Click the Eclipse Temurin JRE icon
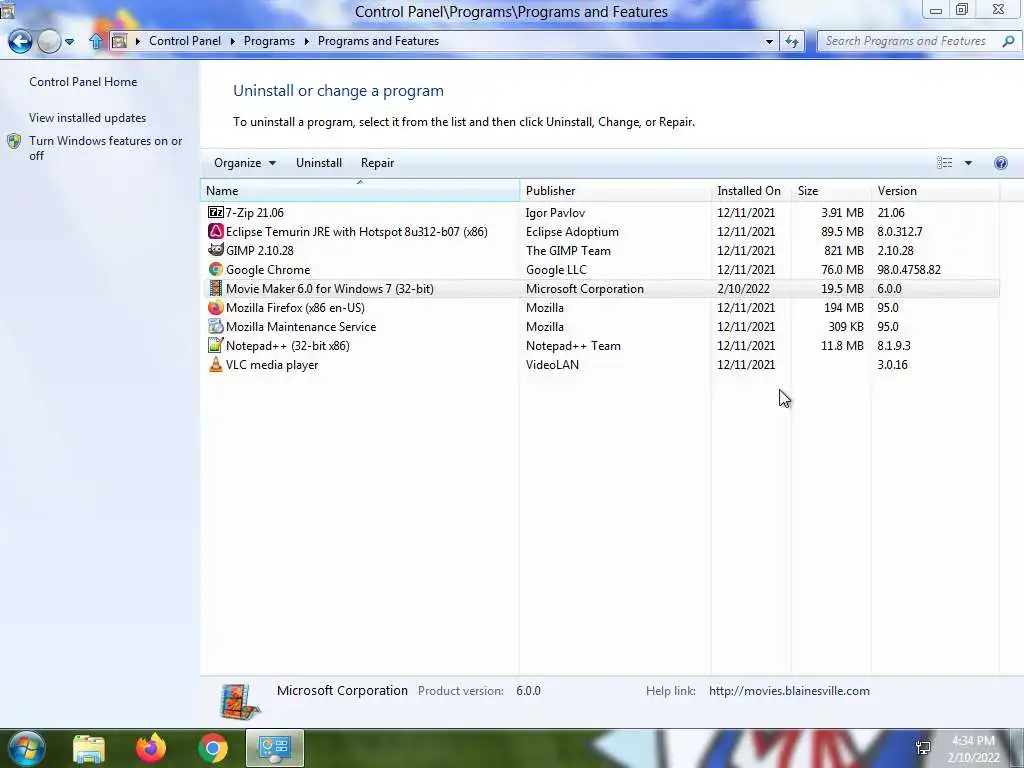The image size is (1024, 768). 216,231
